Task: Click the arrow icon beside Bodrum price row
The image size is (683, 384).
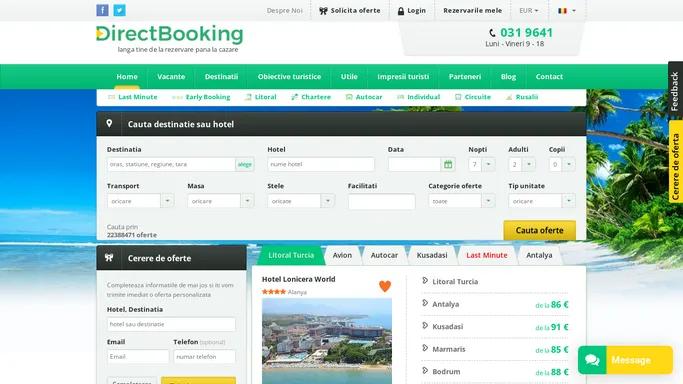Action: 425,371
